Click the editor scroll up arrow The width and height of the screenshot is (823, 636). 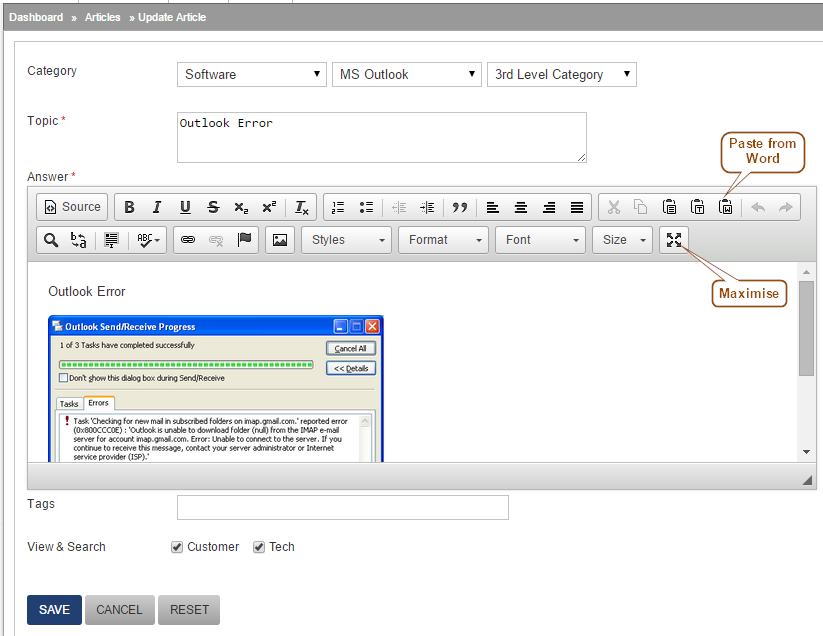[806, 272]
